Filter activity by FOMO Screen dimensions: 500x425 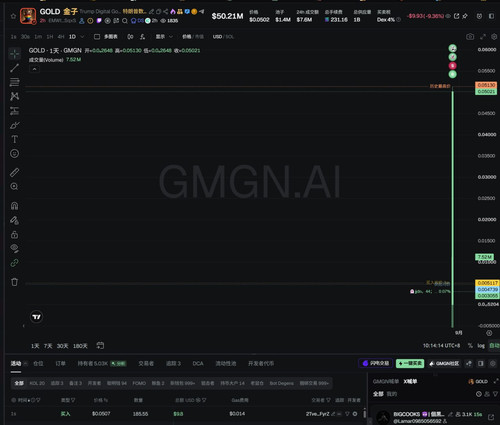click(139, 383)
